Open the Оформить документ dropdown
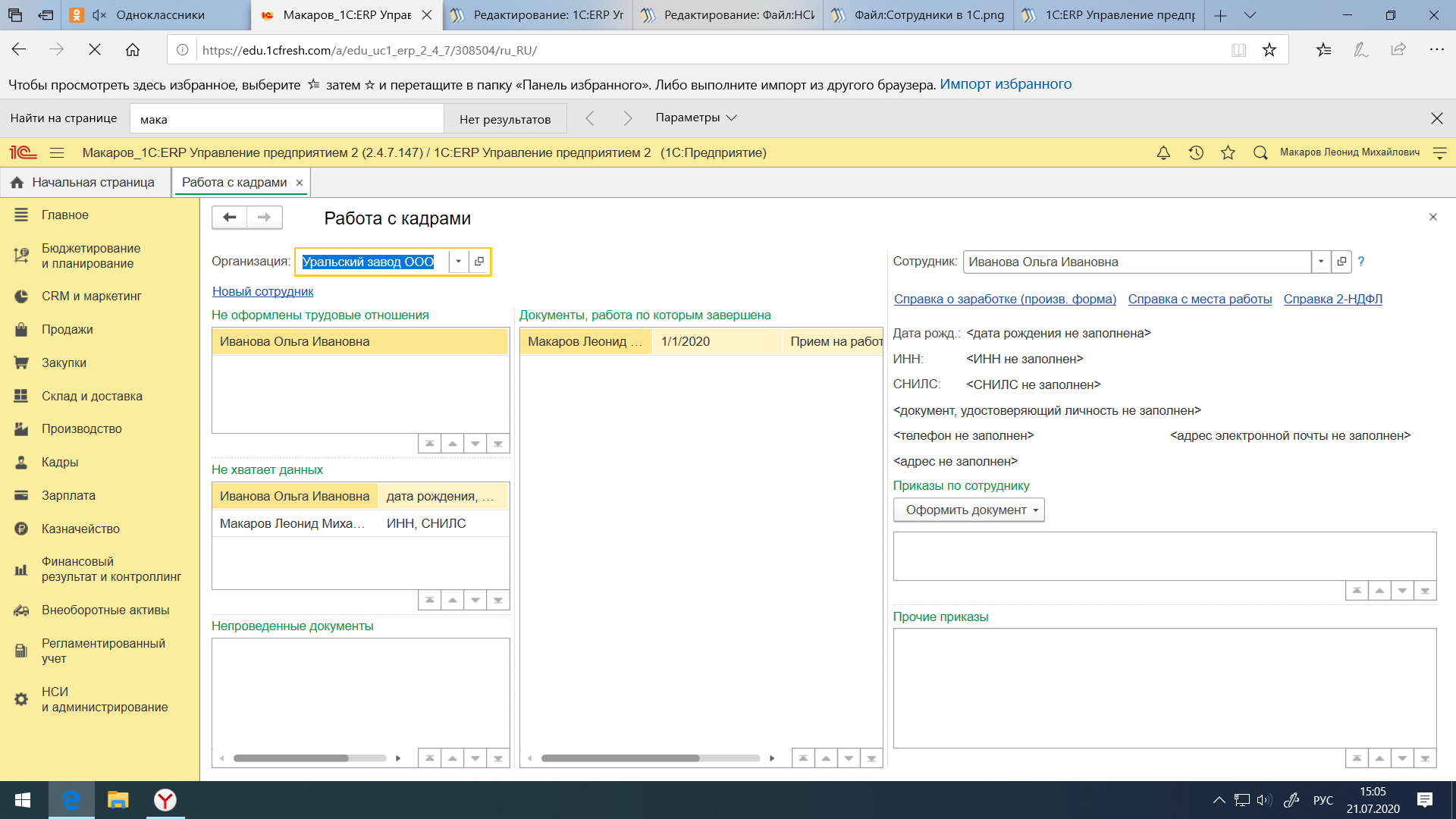This screenshot has width=1456, height=819. tap(969, 510)
